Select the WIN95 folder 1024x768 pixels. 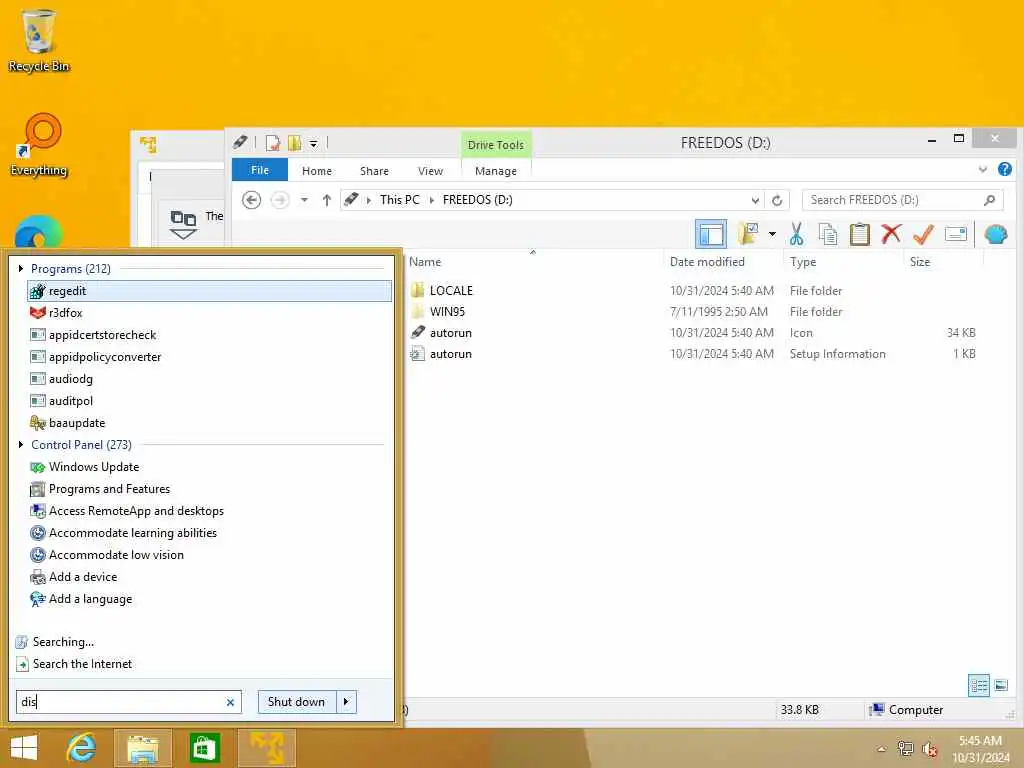coord(447,312)
